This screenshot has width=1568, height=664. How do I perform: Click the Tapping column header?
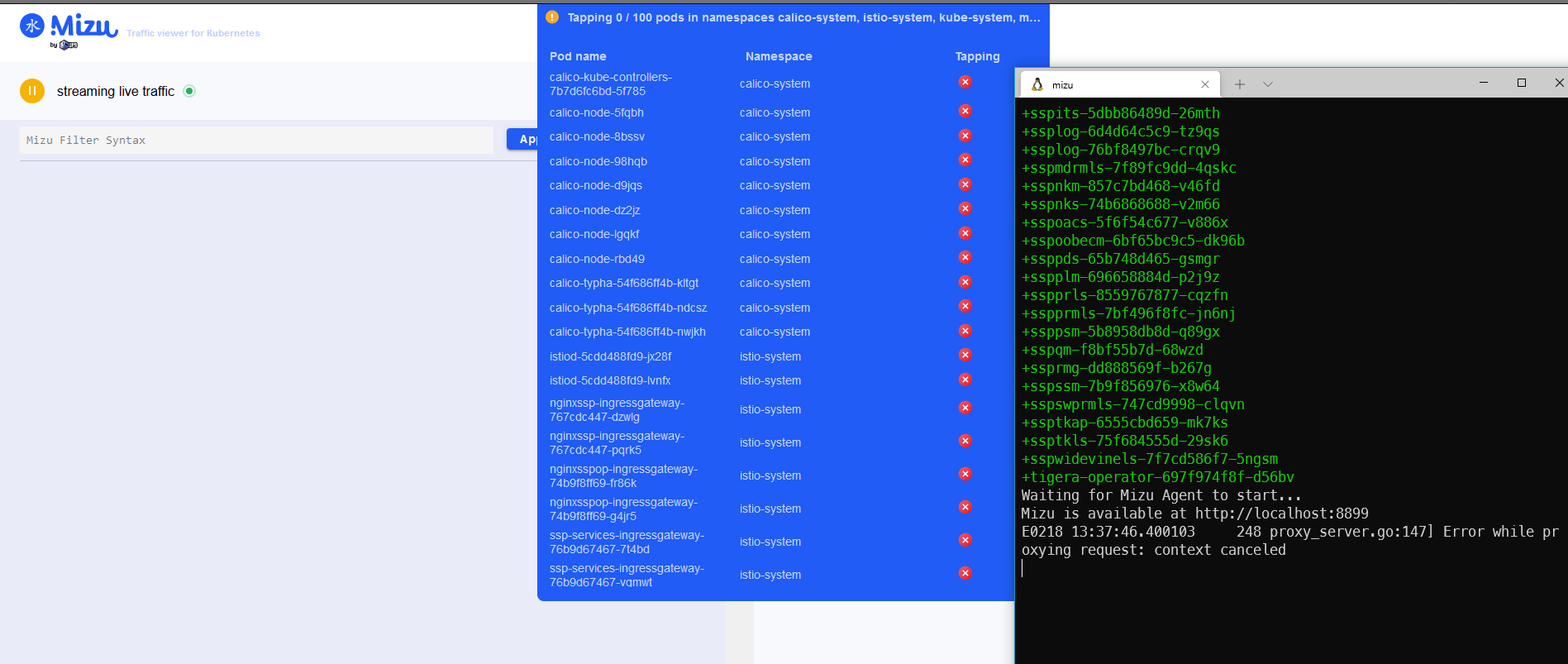point(977,56)
